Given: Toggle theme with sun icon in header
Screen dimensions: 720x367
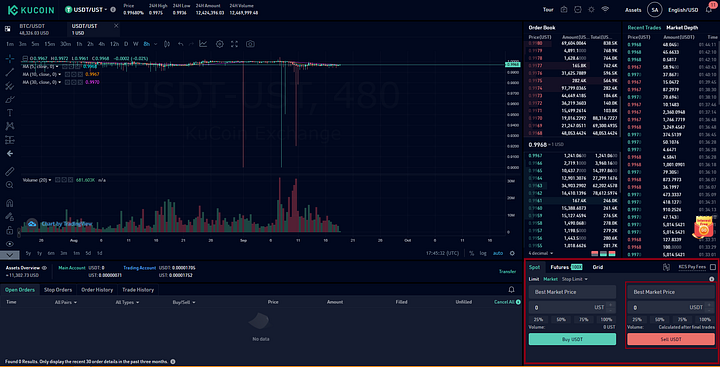Looking at the screenshot, I should click(591, 10).
